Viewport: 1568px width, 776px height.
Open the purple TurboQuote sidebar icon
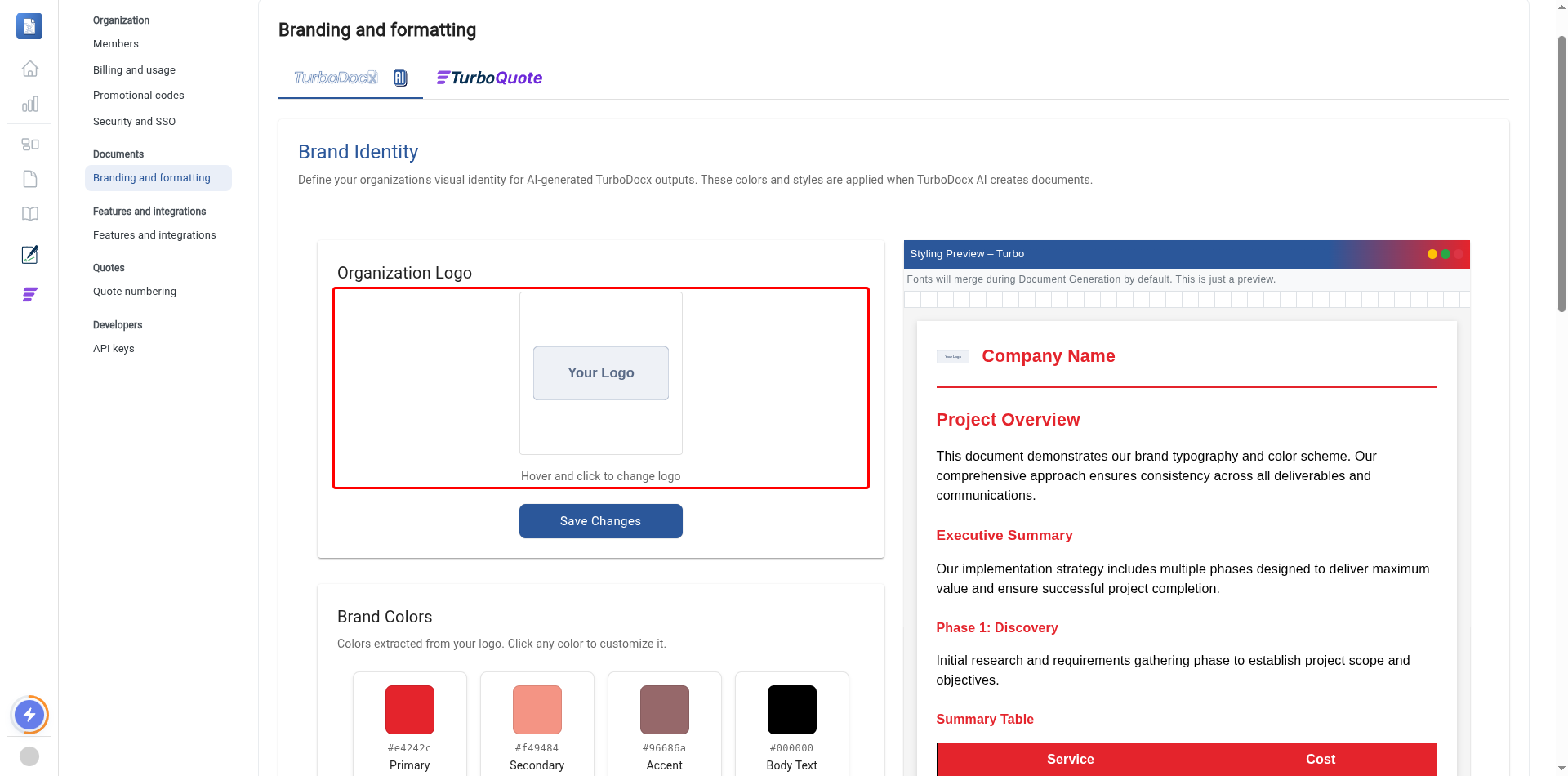point(30,294)
